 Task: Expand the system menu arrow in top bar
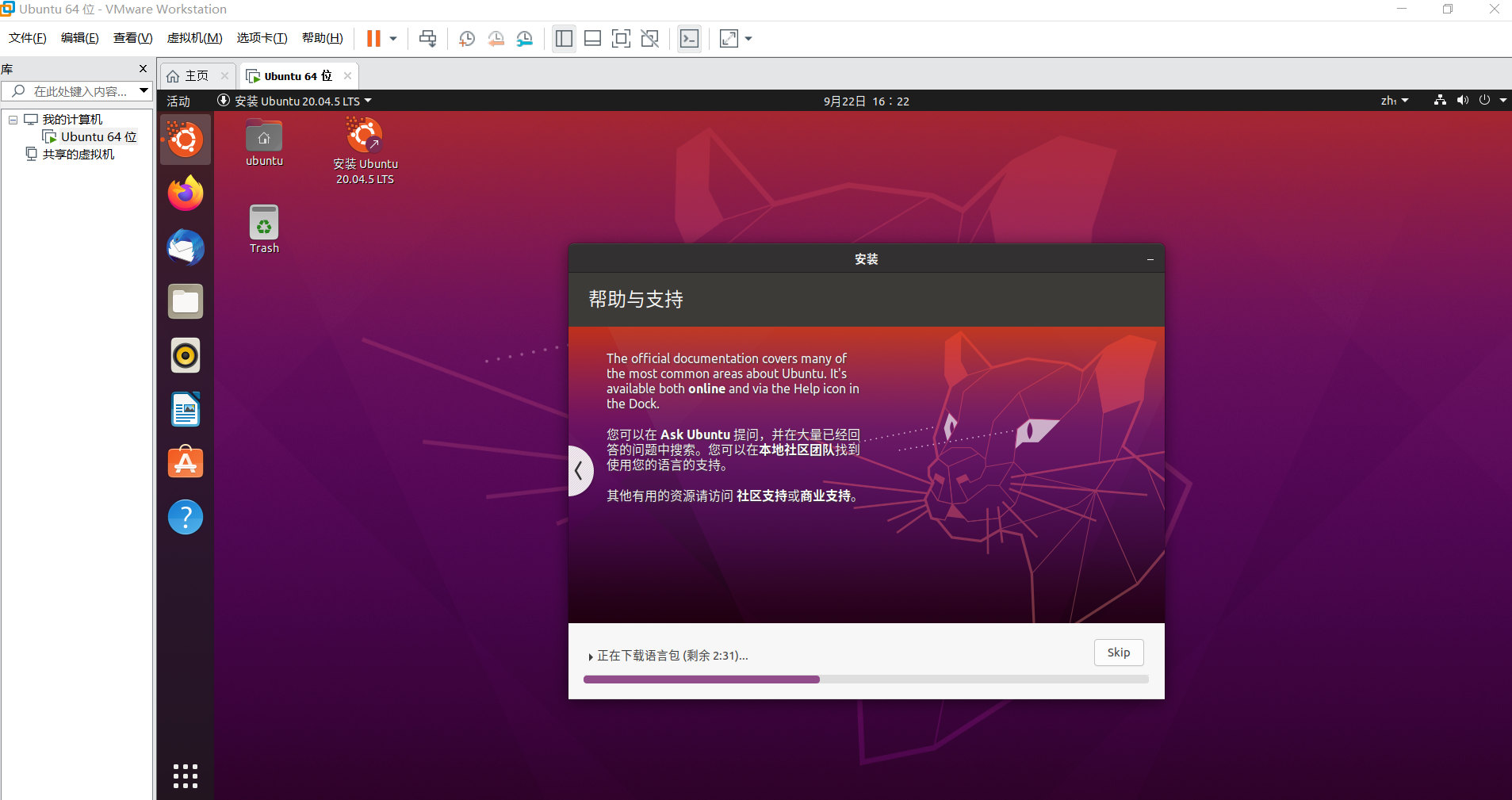(1503, 101)
